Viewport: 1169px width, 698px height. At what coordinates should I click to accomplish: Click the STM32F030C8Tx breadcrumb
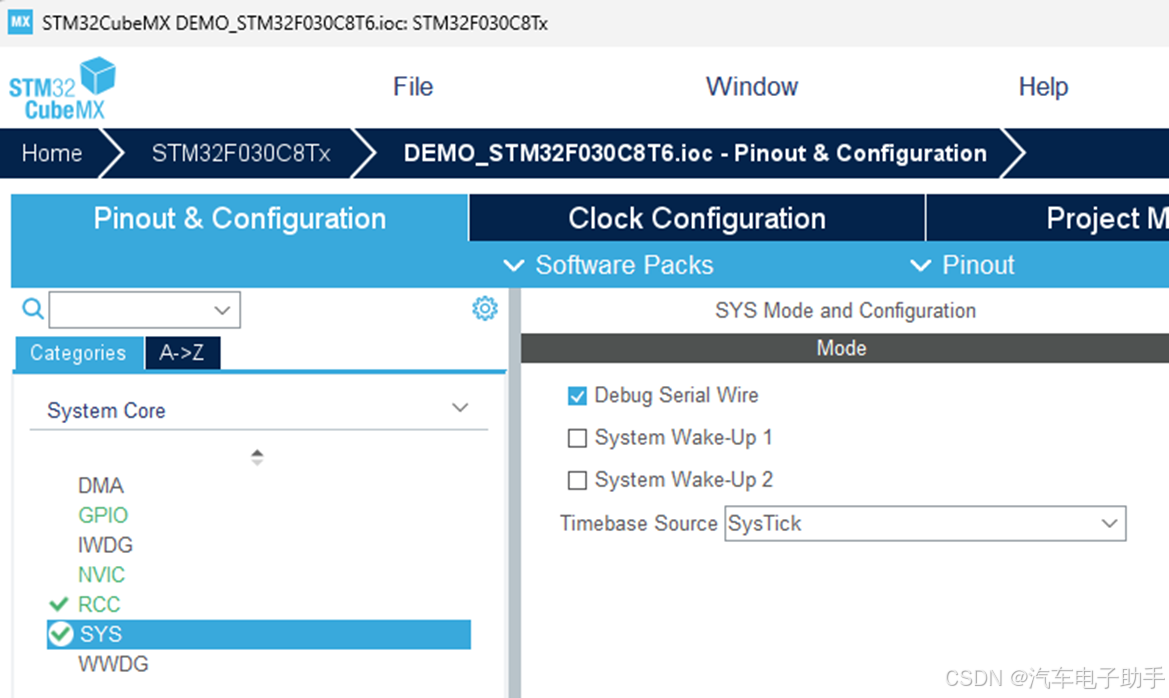click(241, 153)
